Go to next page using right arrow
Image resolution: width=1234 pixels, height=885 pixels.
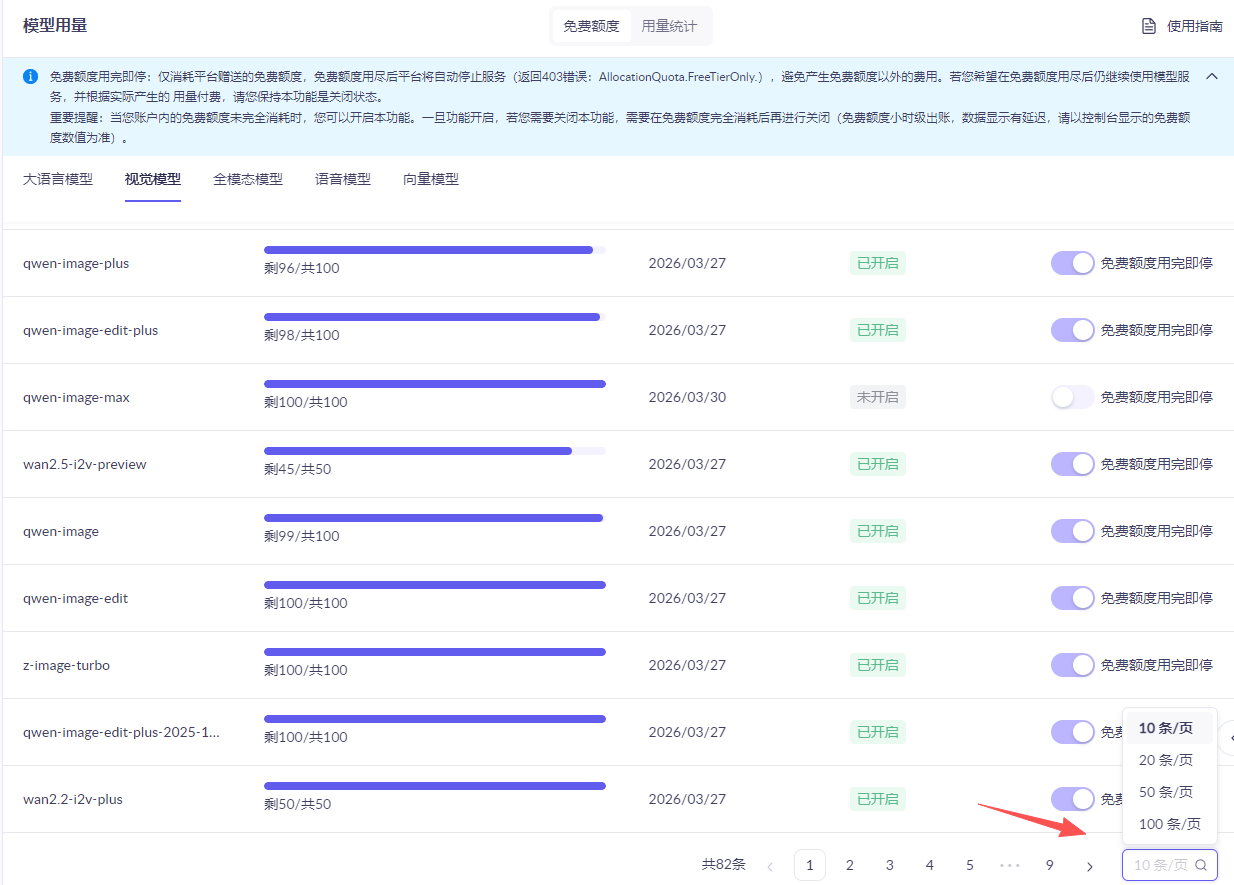[x=1089, y=865]
